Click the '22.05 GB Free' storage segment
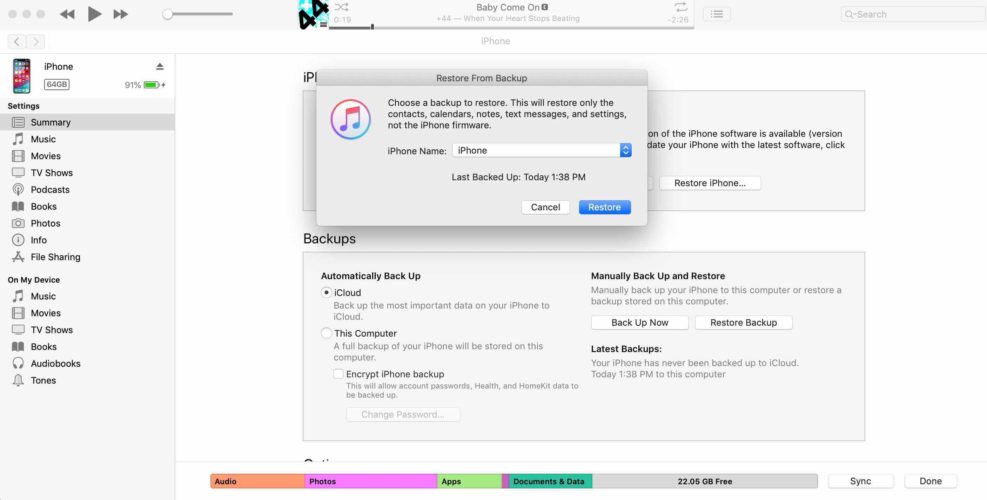Screen dimensions: 987x500 [705, 481]
